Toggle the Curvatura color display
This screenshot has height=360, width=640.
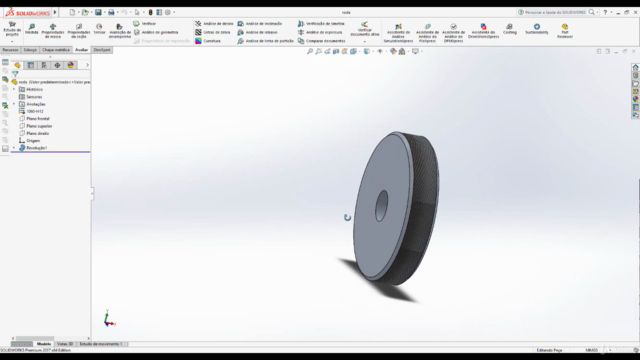(208, 41)
